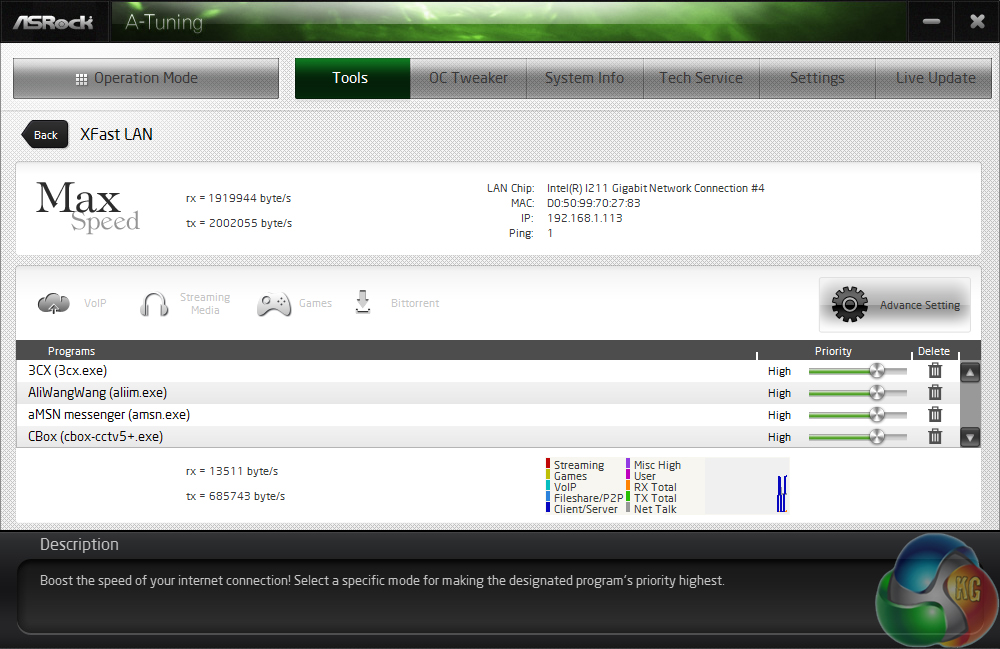
Task: Delete CBox (cbox-cctv5+.exe) trash icon
Action: [935, 437]
